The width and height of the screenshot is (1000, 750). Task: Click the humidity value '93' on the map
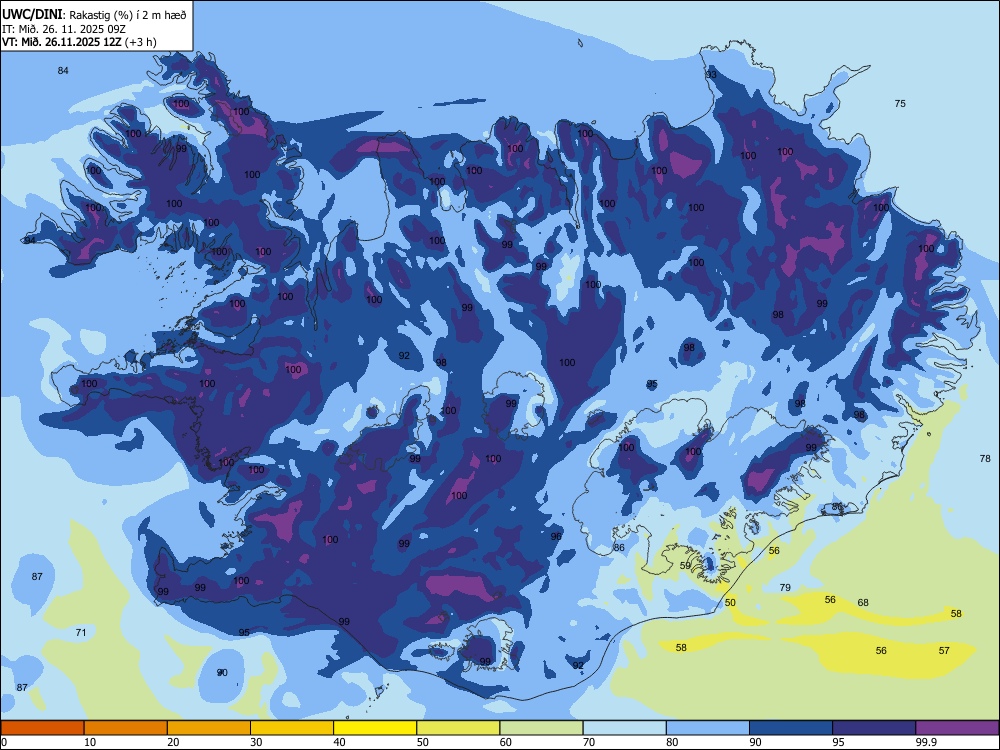711,75
